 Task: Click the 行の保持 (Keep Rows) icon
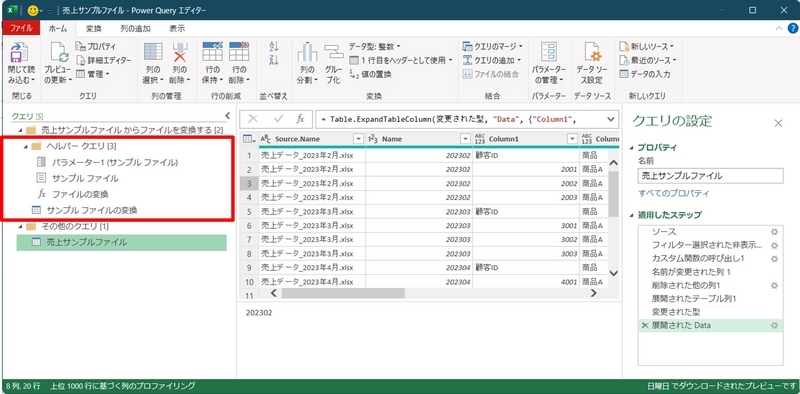pos(212,52)
